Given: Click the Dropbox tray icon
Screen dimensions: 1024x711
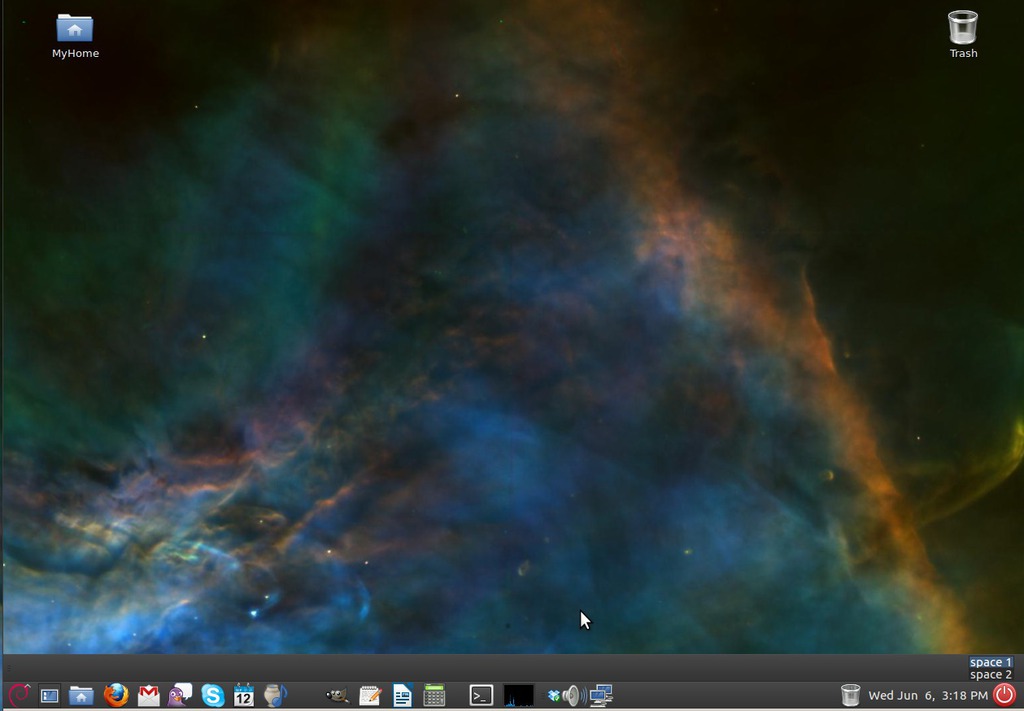Looking at the screenshot, I should 554,697.
